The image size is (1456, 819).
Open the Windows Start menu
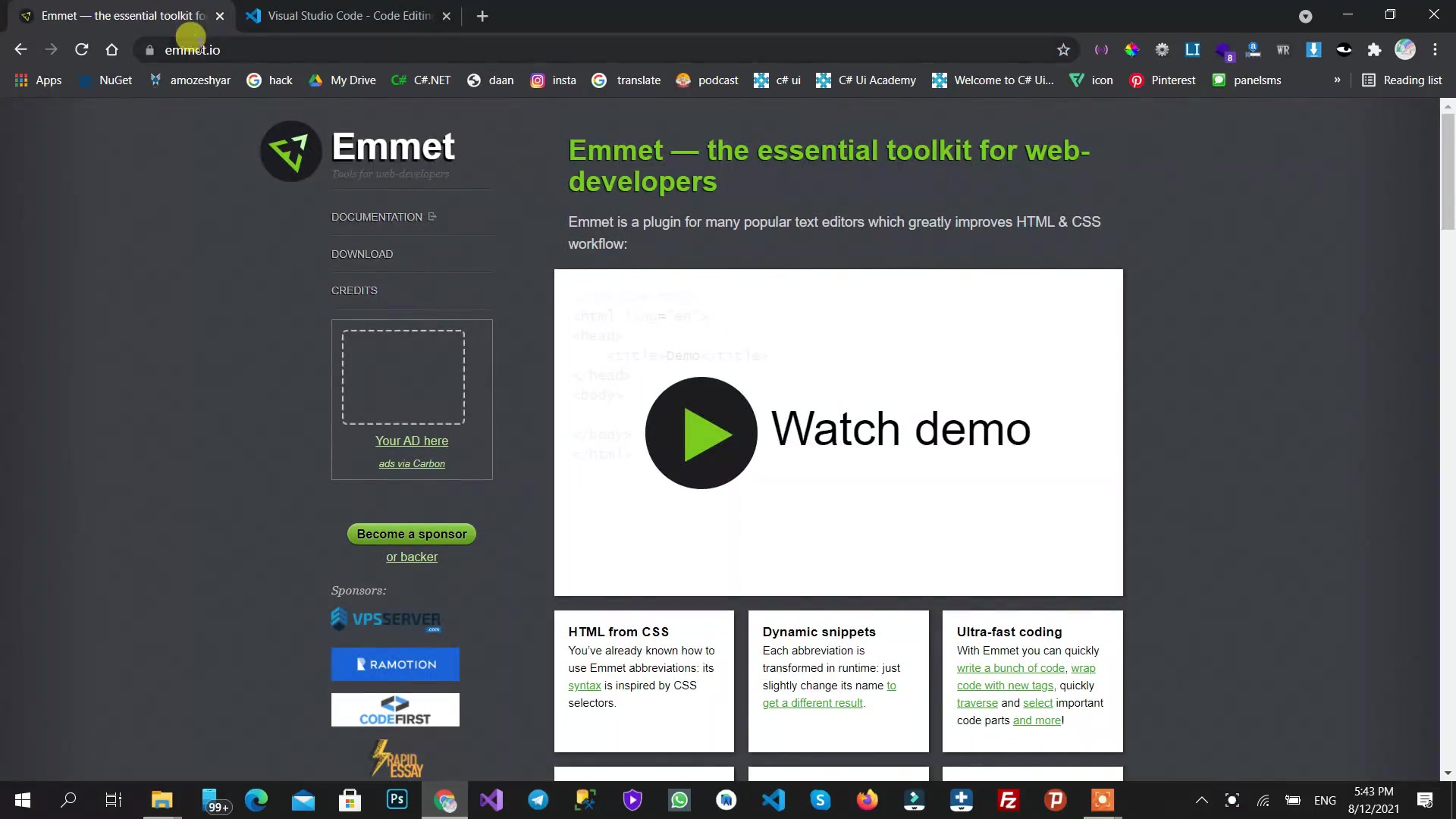pos(23,800)
